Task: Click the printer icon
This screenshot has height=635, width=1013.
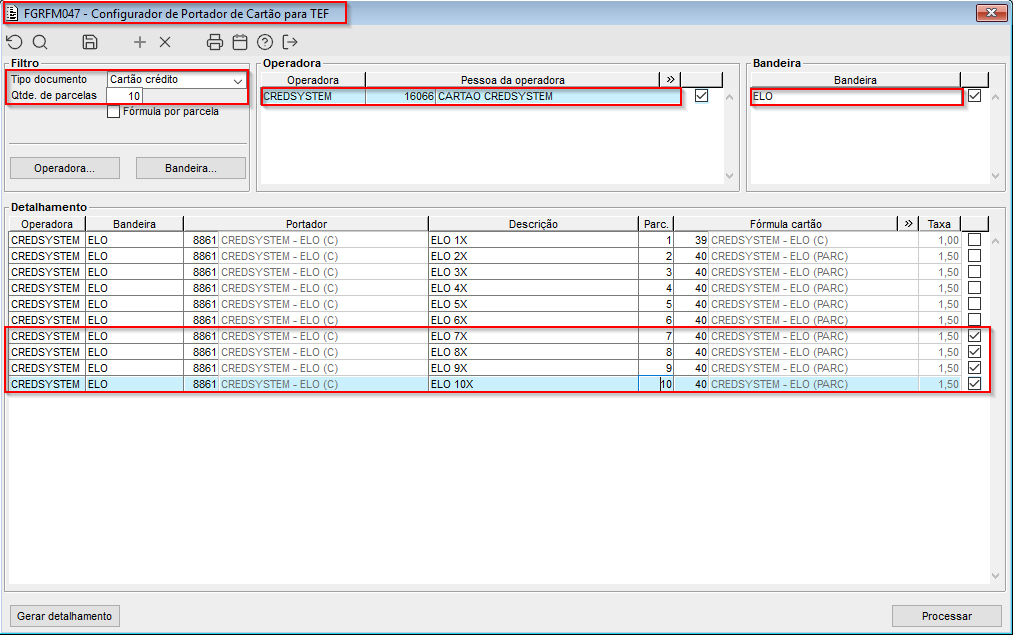Action: point(214,42)
